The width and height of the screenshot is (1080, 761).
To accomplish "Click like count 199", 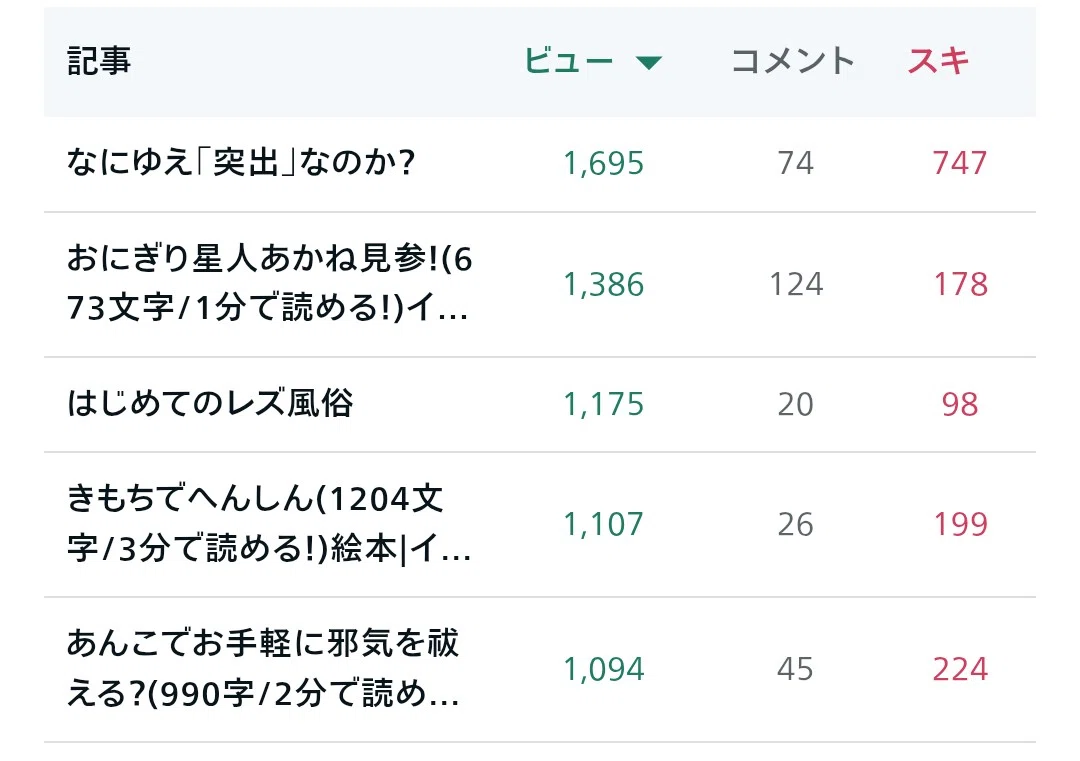I will click(960, 525).
